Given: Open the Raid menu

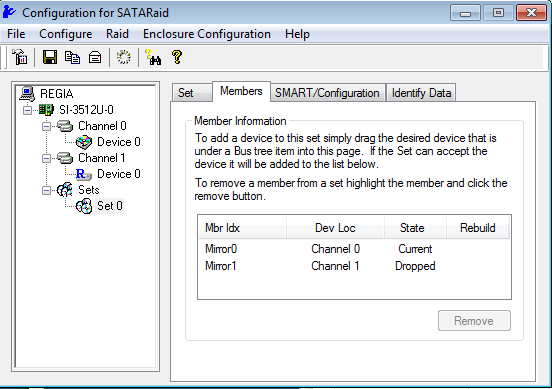Looking at the screenshot, I should click(117, 34).
